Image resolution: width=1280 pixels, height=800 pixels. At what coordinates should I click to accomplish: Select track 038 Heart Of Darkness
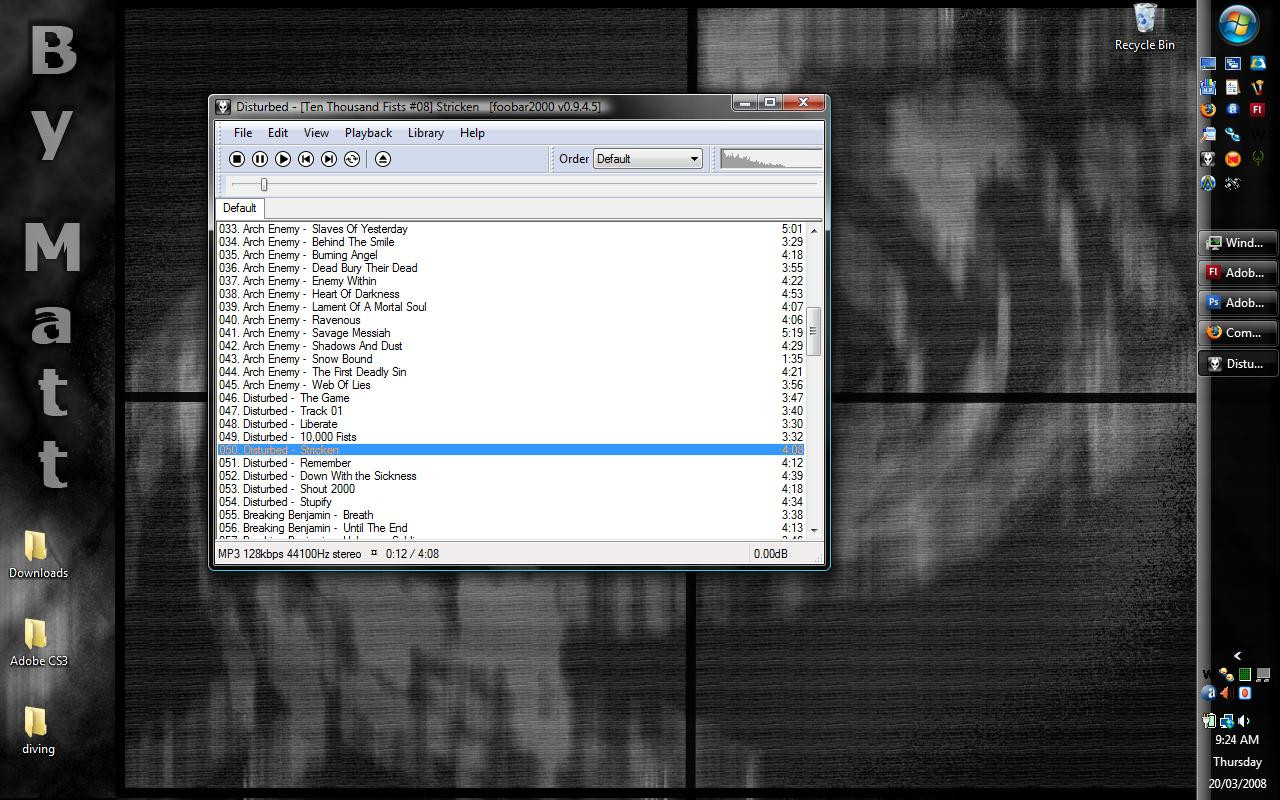(511, 294)
